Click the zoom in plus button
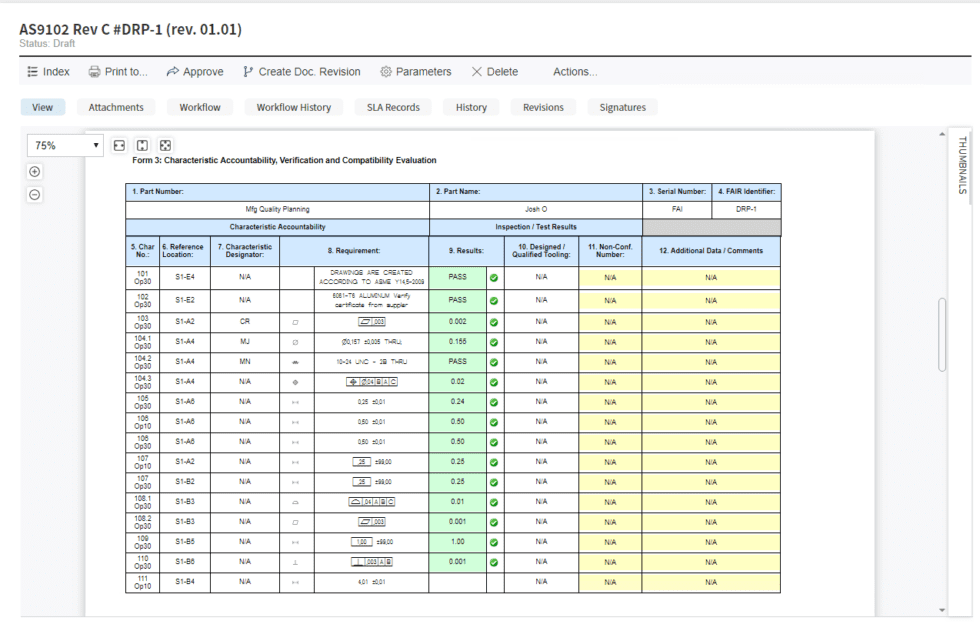980x631 pixels. 34,171
